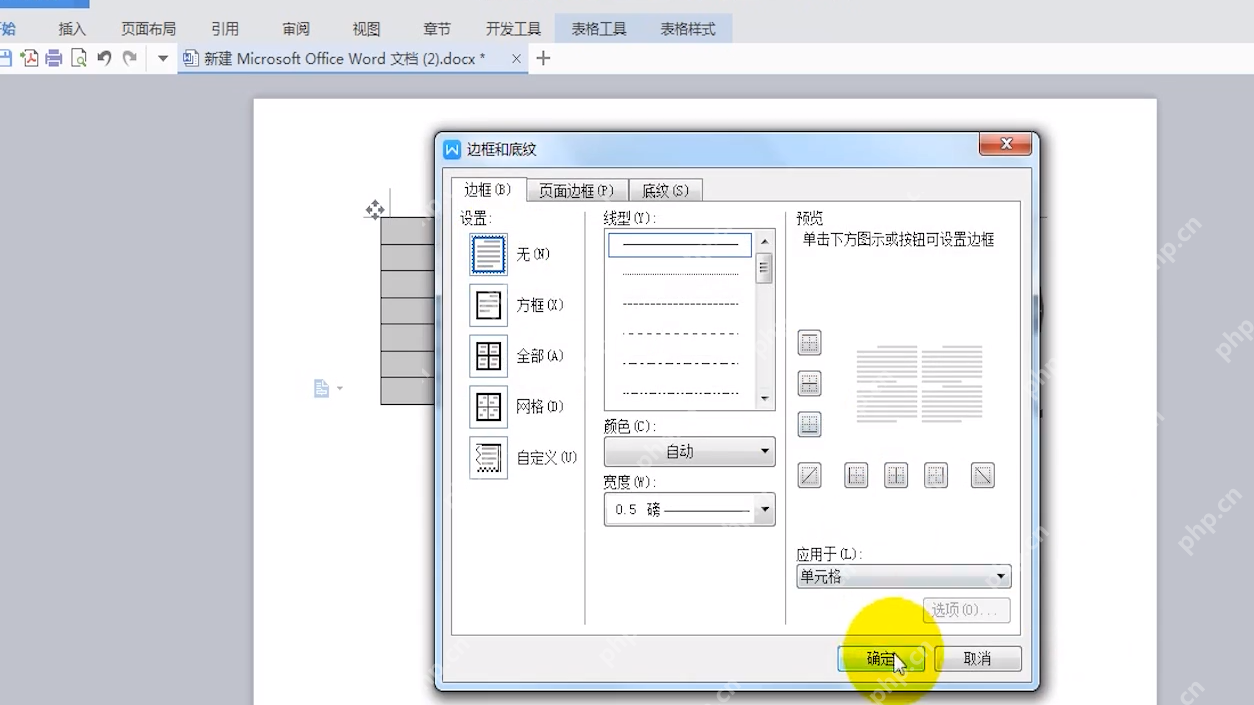The height and width of the screenshot is (705, 1254).
Task: Click the redo arrow icon
Action: (129, 59)
